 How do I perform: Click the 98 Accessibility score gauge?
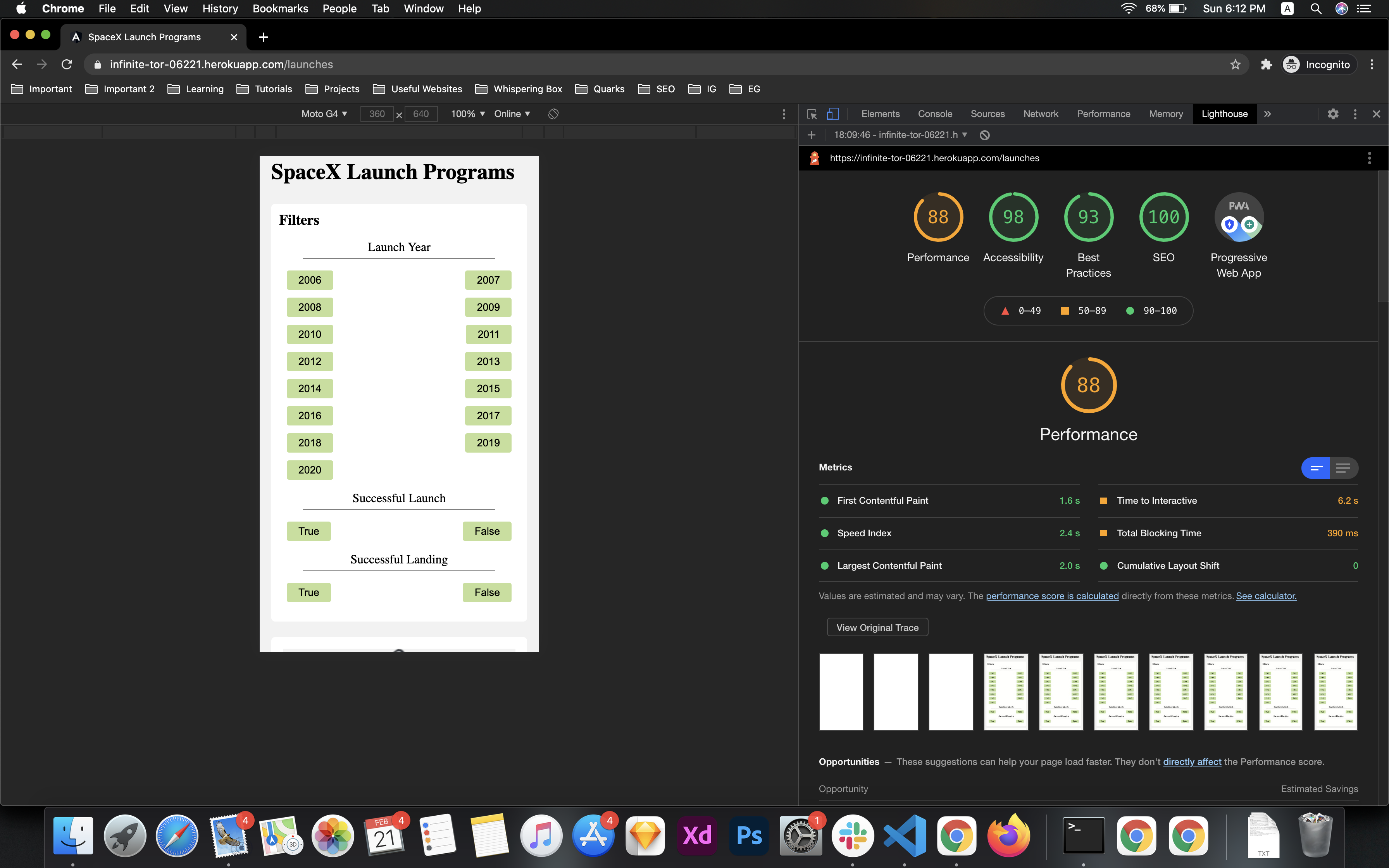[1013, 217]
